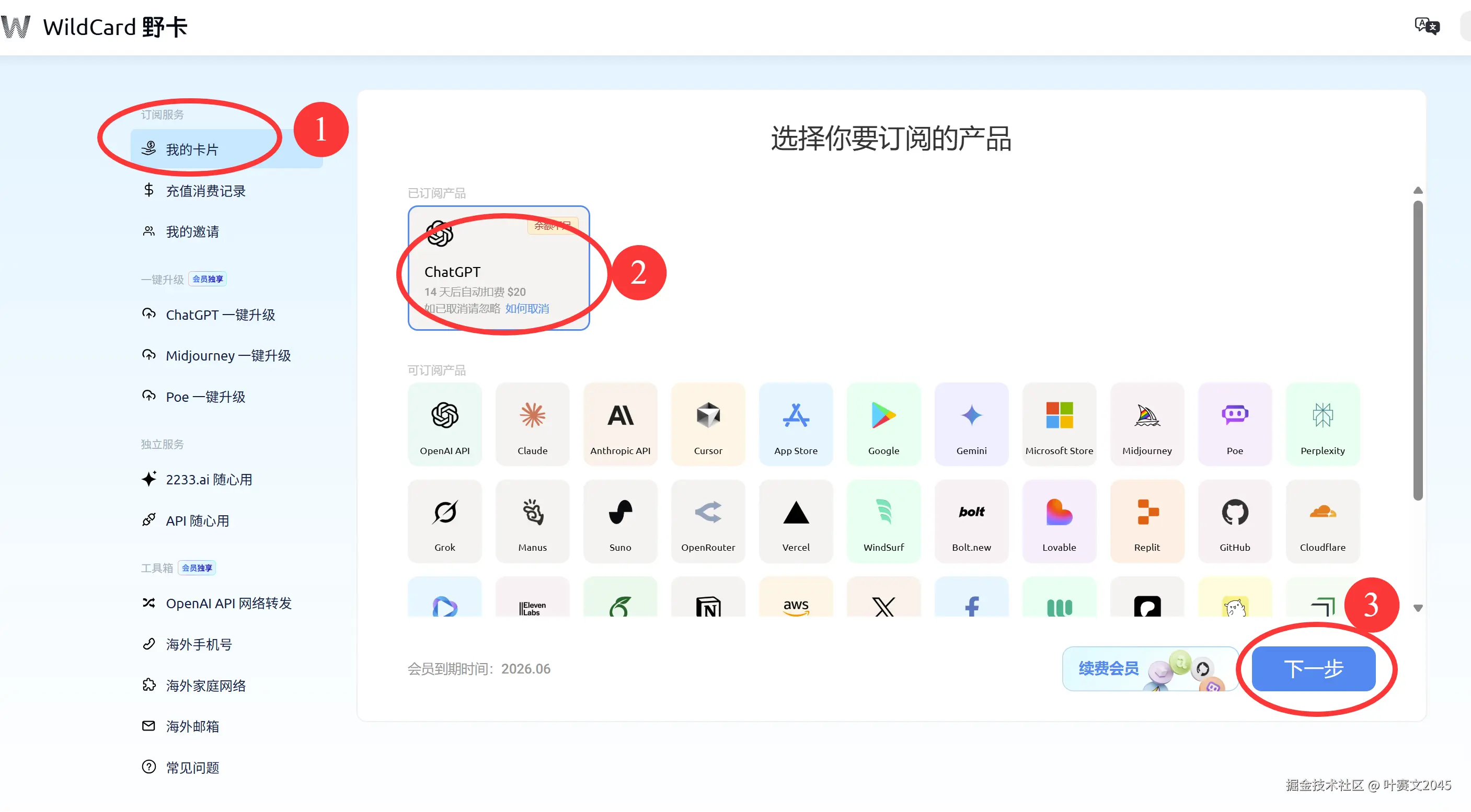Screen dimensions: 1471x812
Task: Click the language translation icon
Action: [1427, 26]
